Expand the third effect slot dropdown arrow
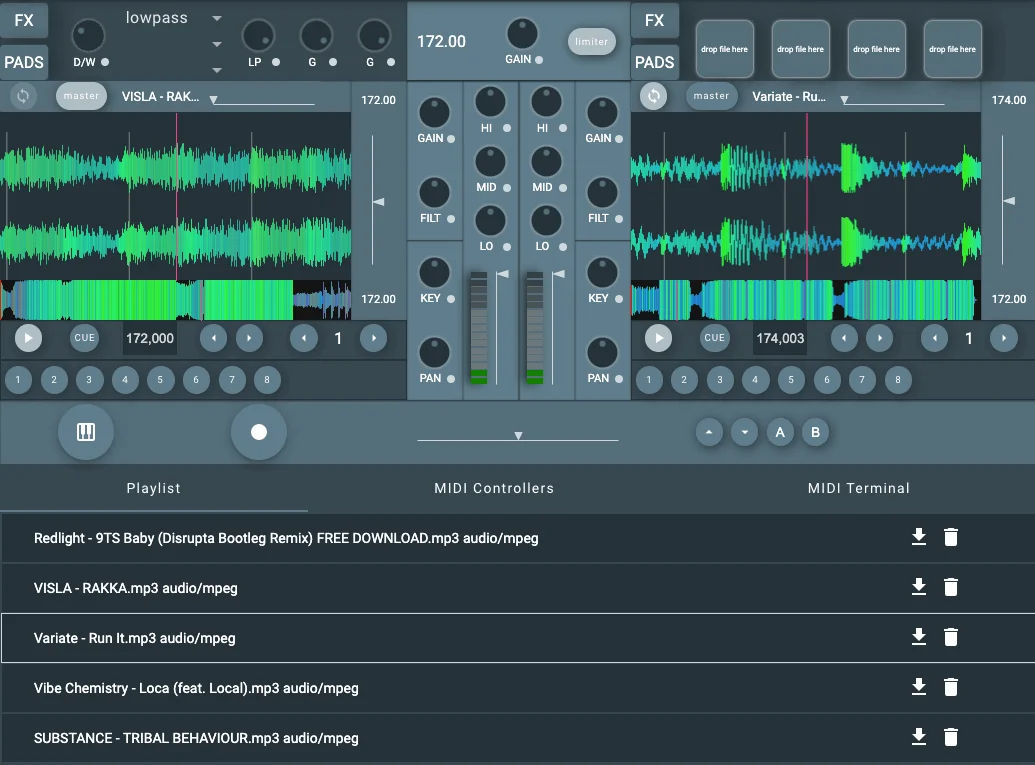 point(217,70)
